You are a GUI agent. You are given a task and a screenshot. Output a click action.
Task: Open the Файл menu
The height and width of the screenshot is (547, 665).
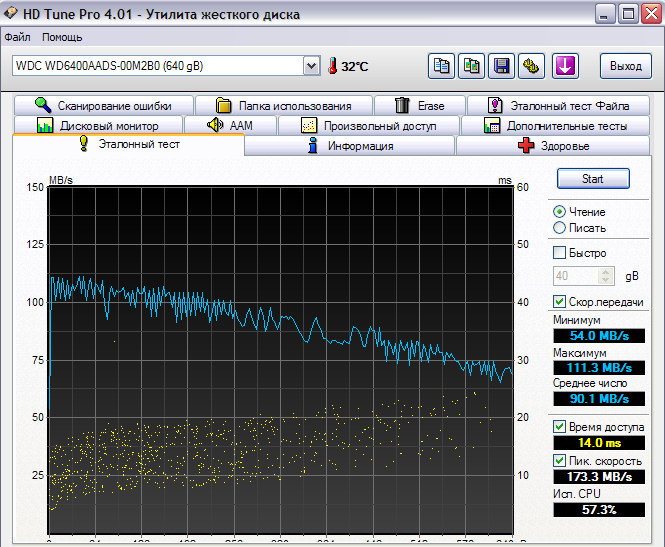point(17,37)
